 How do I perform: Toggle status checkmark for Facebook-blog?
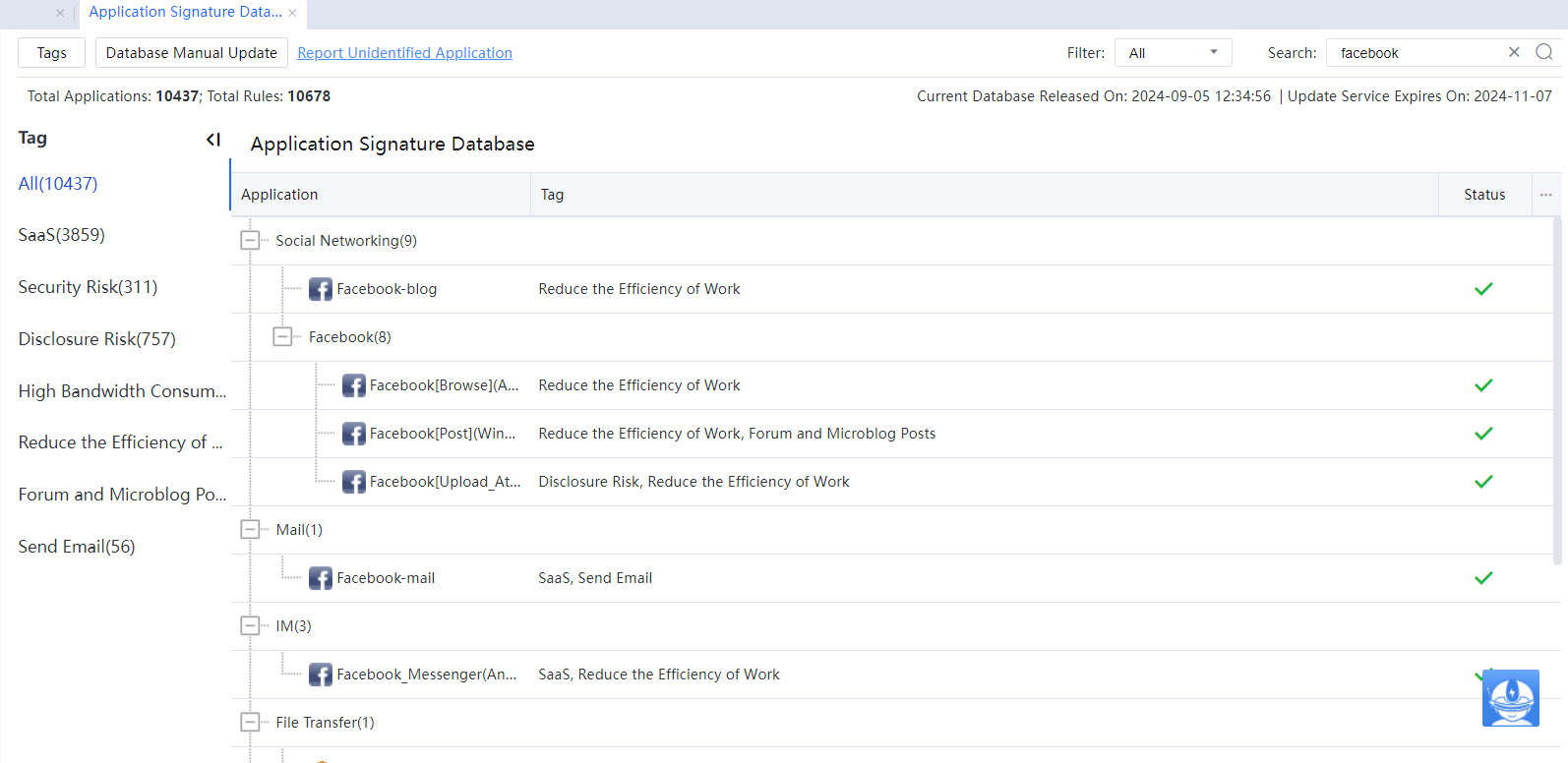coord(1483,289)
